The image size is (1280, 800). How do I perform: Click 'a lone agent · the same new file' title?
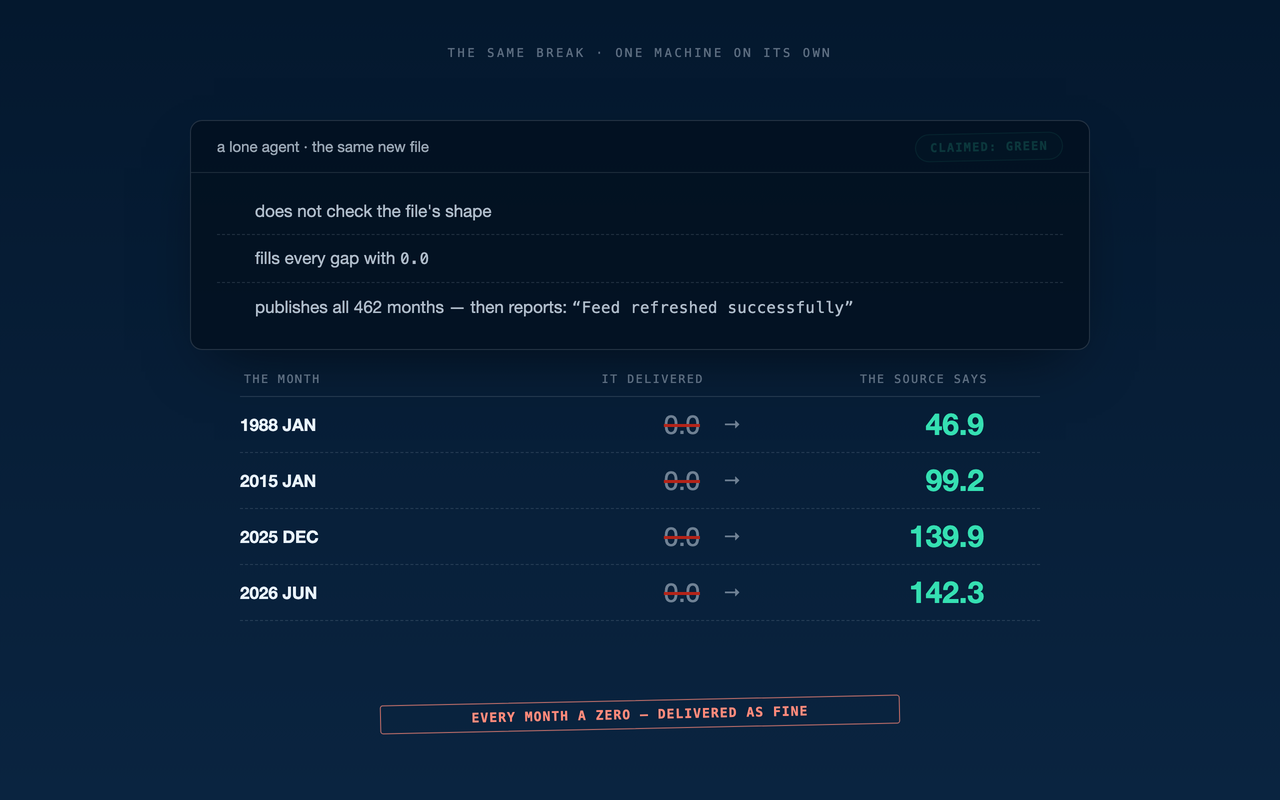coord(323,147)
